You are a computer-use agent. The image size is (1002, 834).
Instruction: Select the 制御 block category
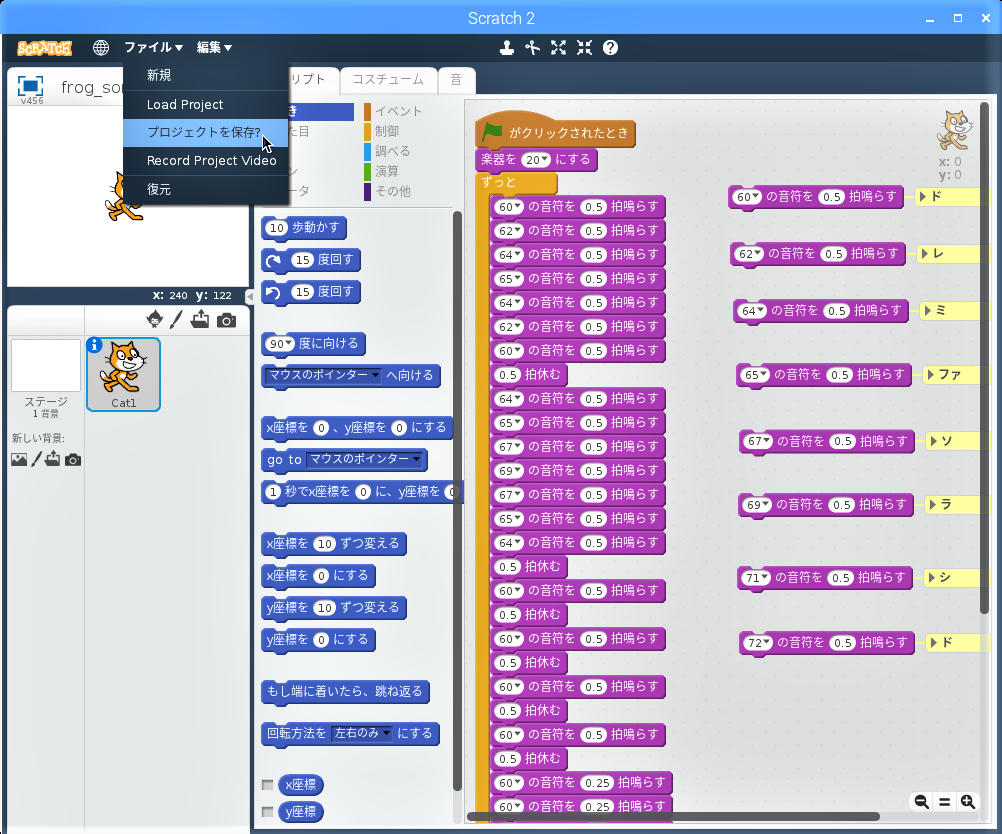pyautogui.click(x=382, y=131)
